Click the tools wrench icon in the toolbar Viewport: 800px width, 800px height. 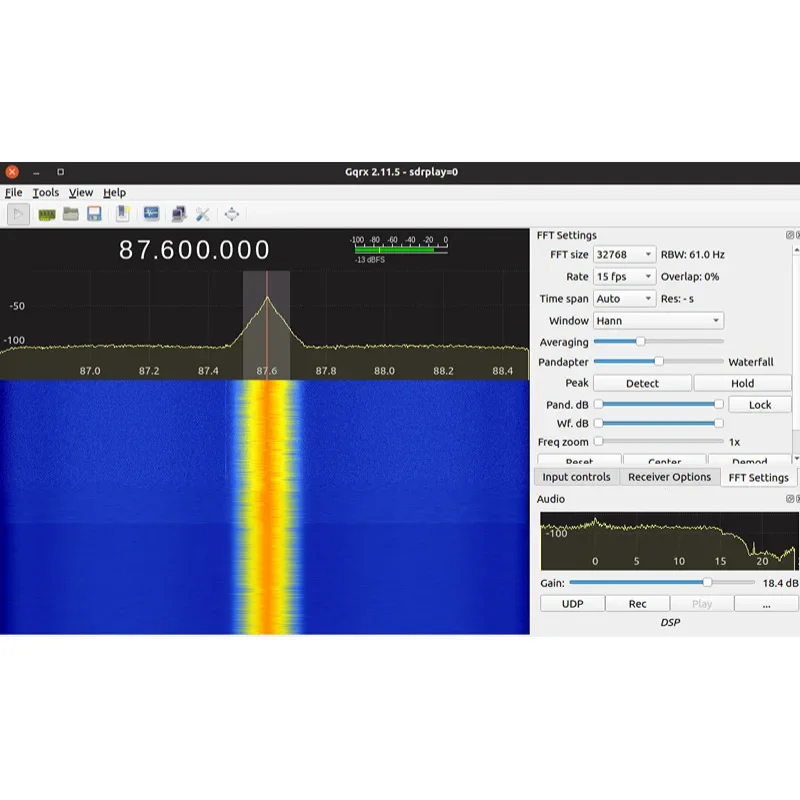click(x=202, y=213)
